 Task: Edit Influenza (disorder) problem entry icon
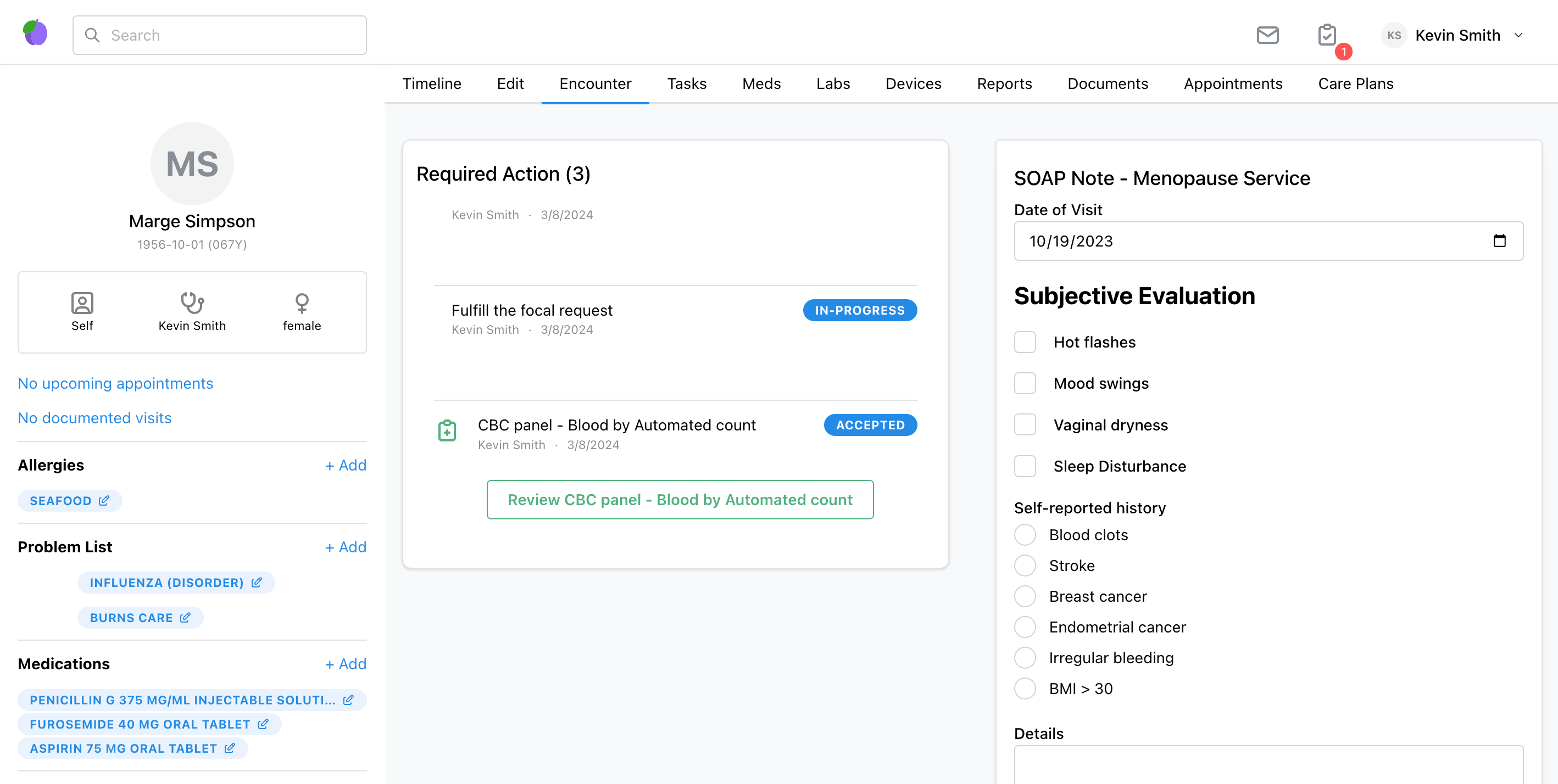(x=257, y=582)
